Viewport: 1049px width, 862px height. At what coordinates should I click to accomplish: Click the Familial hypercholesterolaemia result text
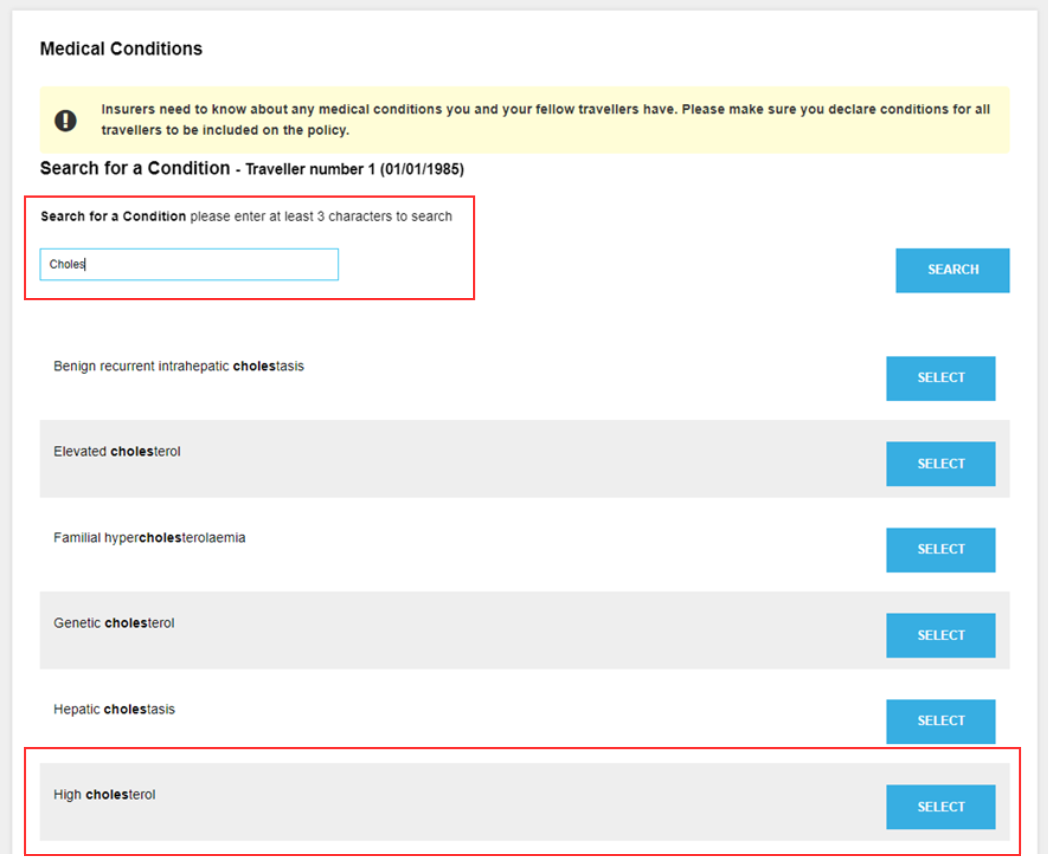149,537
